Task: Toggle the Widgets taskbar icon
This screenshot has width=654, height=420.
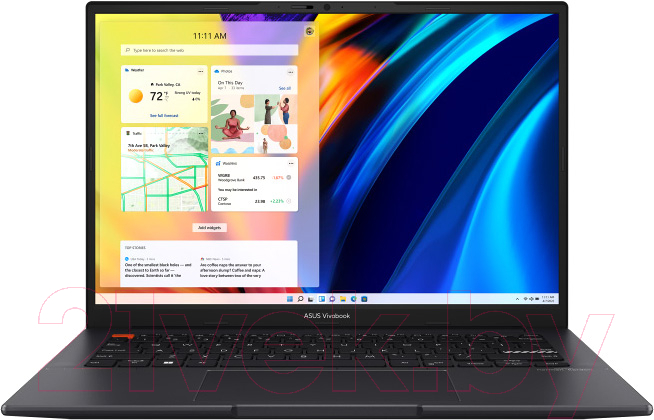Action: pos(322,299)
